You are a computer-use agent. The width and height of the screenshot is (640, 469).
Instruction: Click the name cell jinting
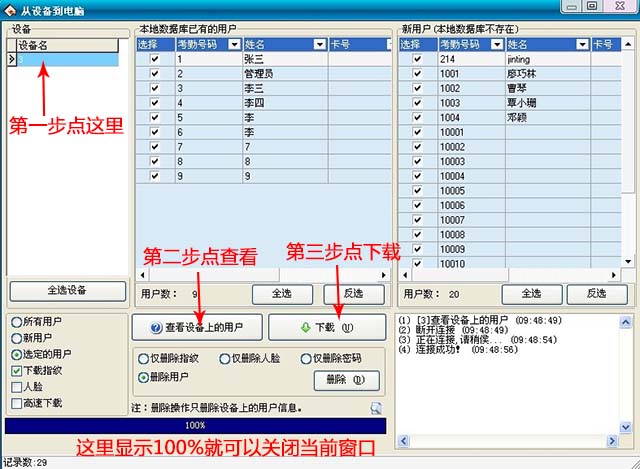coord(548,59)
